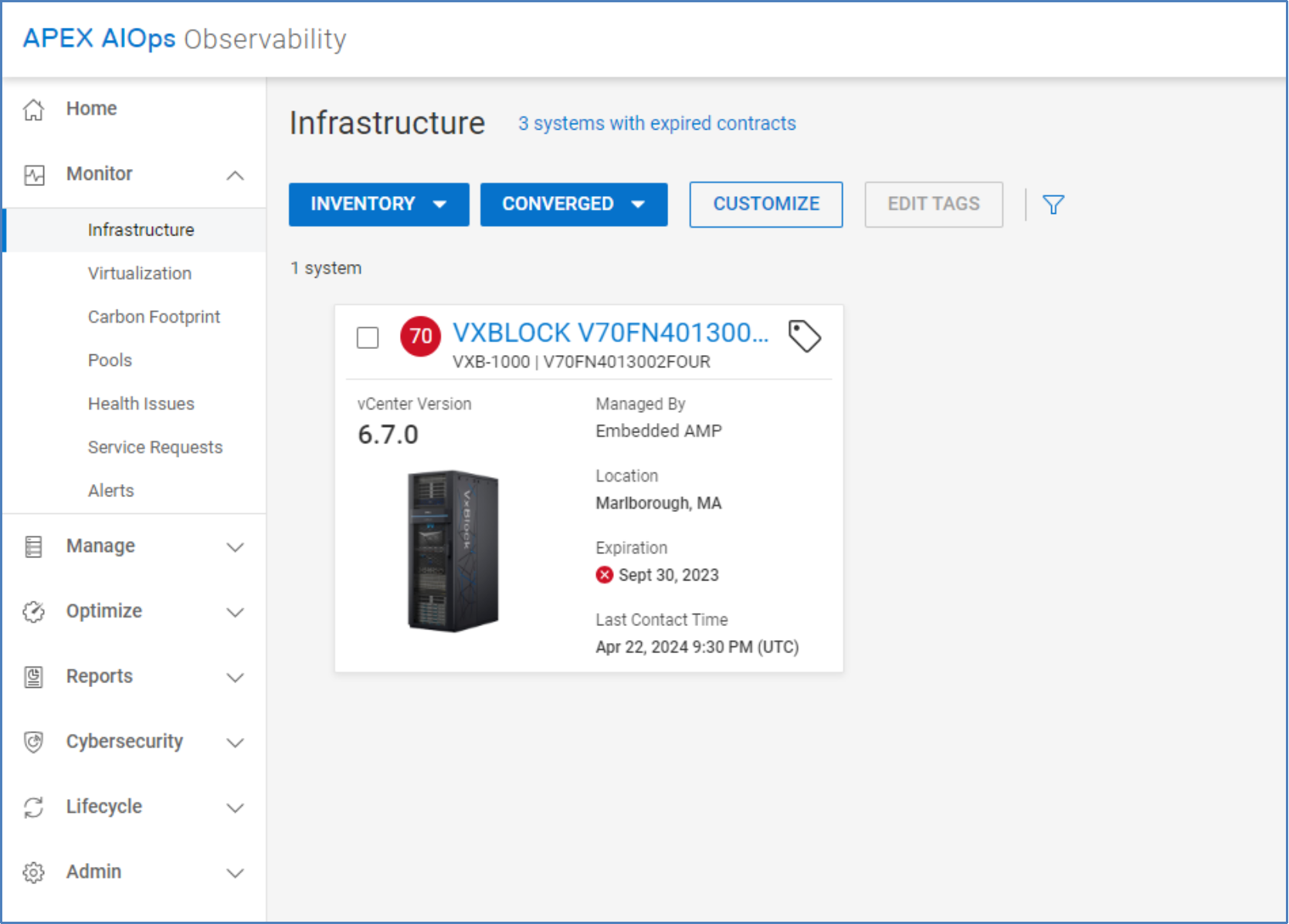Expand the Optimize section chevron
The height and width of the screenshot is (924, 1289).
pos(236,612)
